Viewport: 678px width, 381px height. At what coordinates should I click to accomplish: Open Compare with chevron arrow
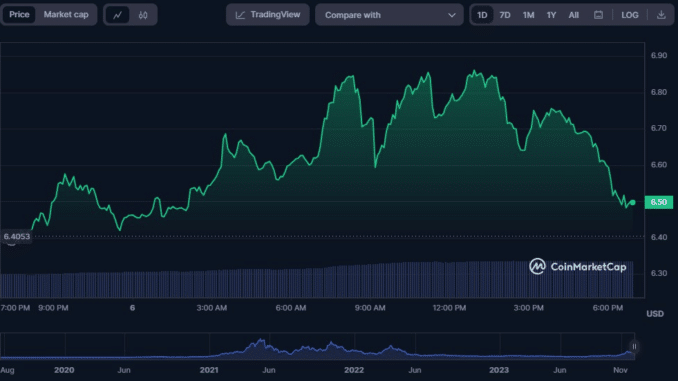point(452,15)
